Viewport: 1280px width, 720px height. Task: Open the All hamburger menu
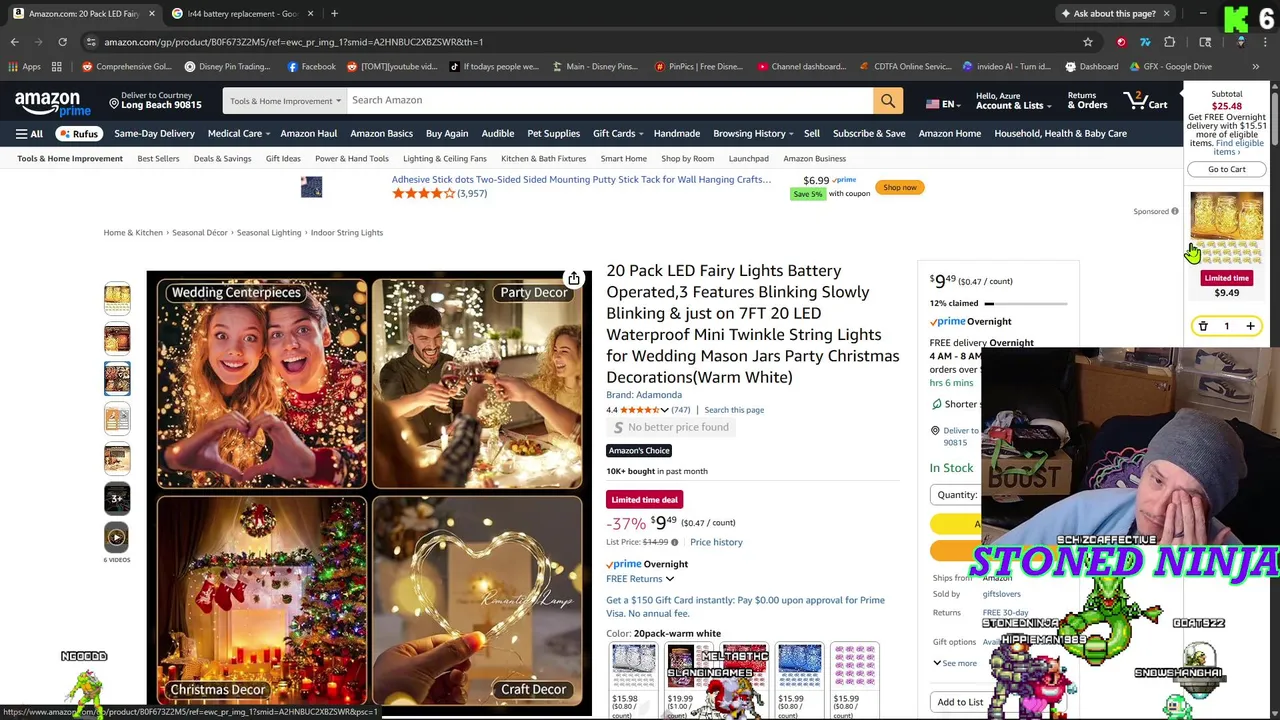29,134
